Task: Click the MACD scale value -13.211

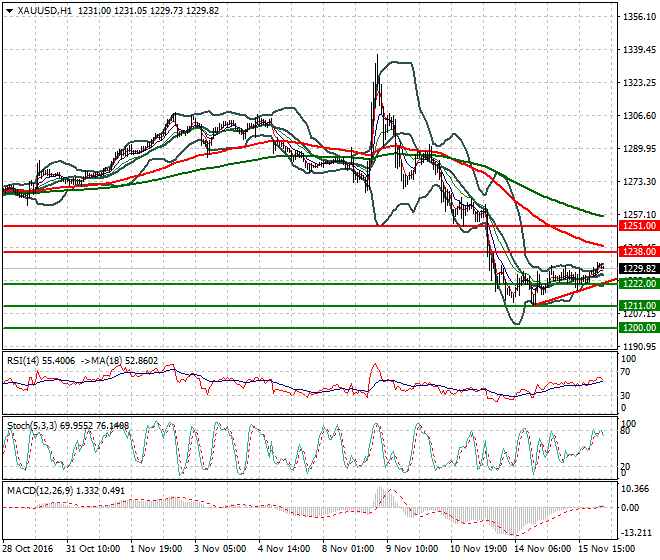Action: click(637, 533)
